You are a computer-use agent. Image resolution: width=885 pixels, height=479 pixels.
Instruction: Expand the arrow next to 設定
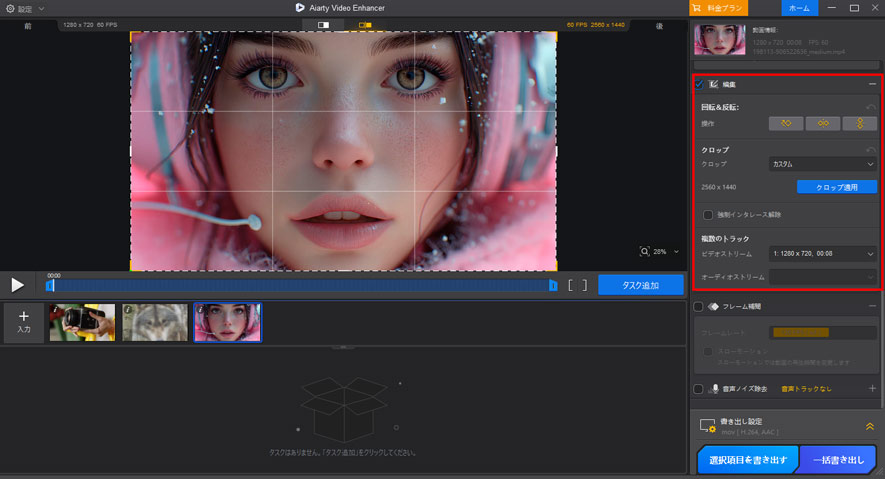click(x=41, y=9)
